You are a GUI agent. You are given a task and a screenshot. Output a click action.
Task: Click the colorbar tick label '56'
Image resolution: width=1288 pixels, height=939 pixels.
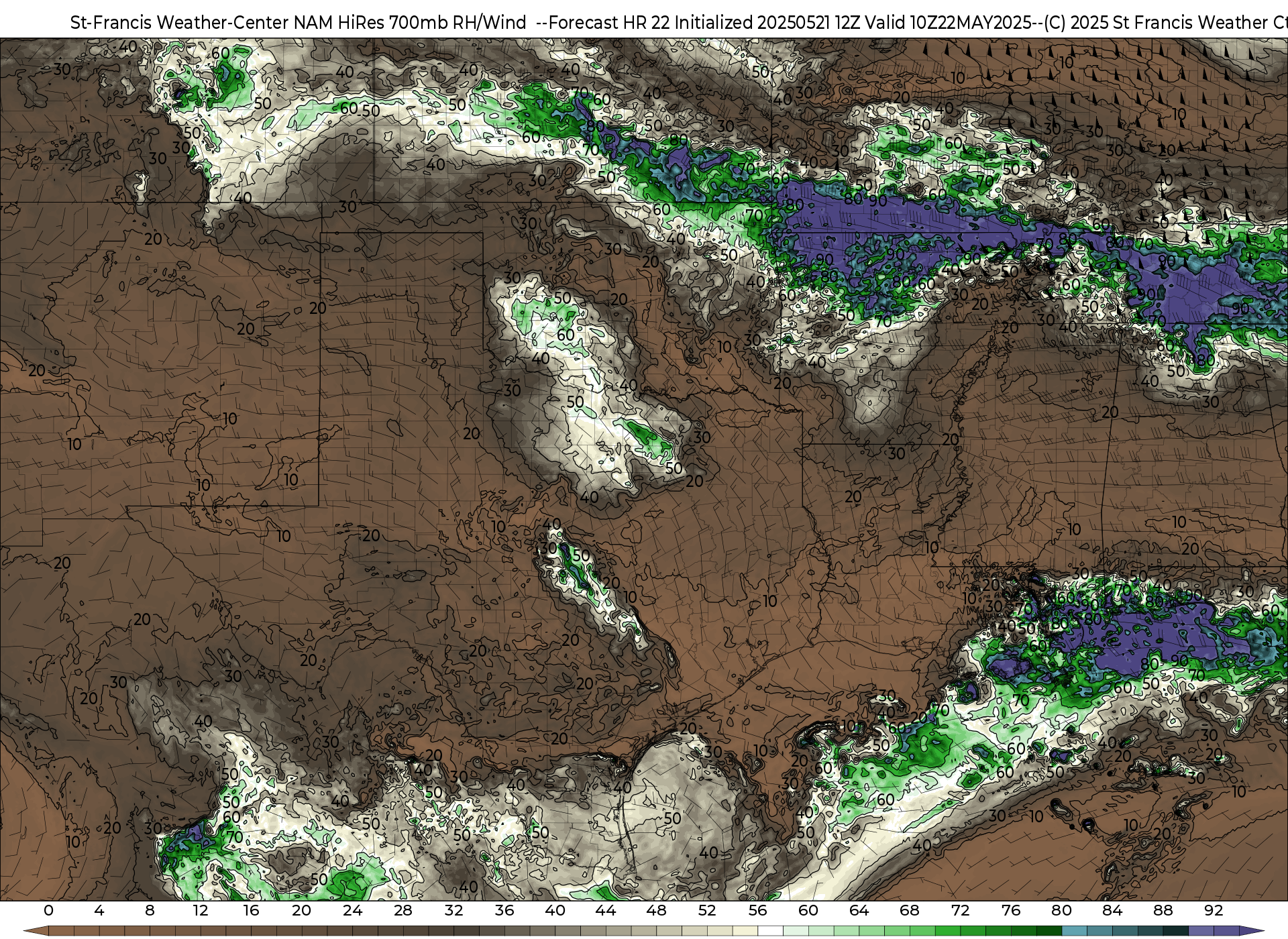pyautogui.click(x=758, y=910)
